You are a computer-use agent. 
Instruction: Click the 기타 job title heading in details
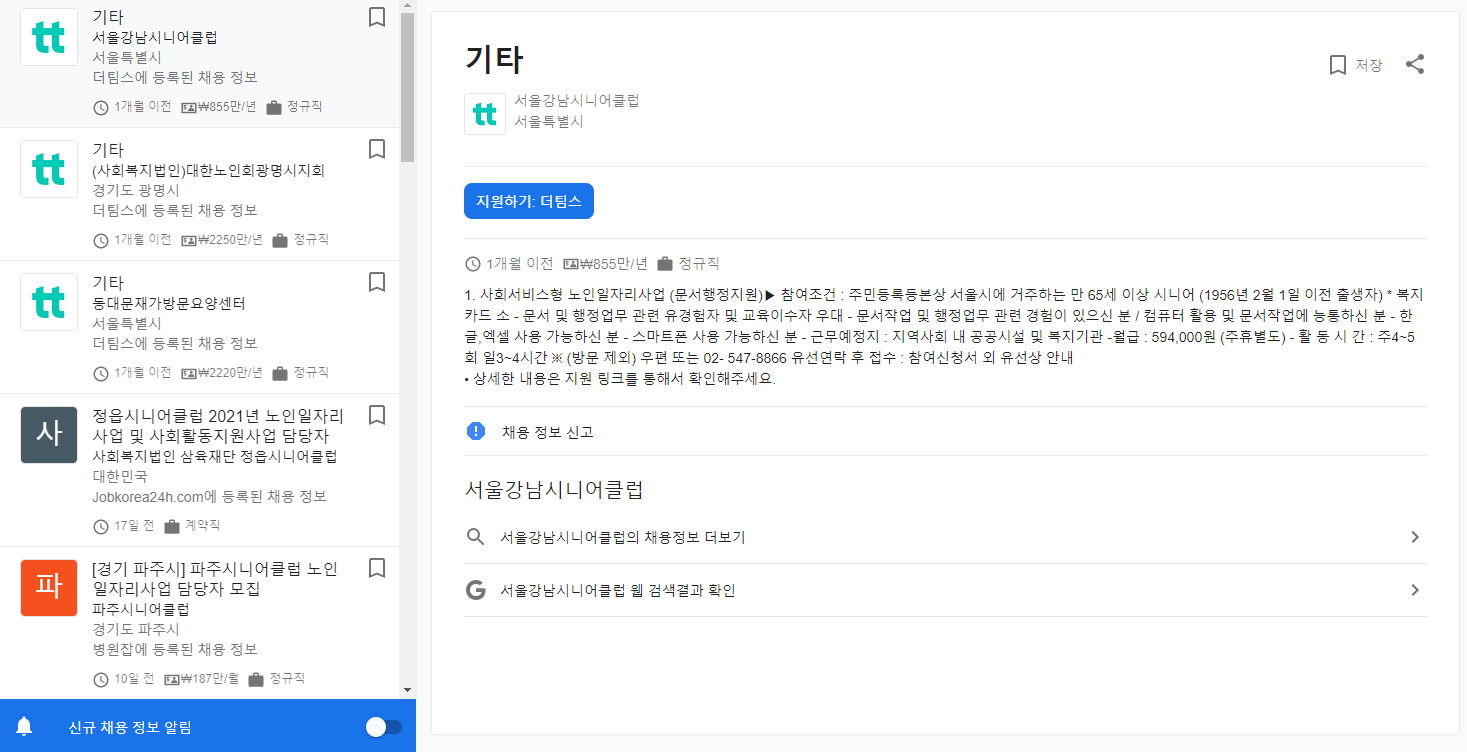coord(494,60)
